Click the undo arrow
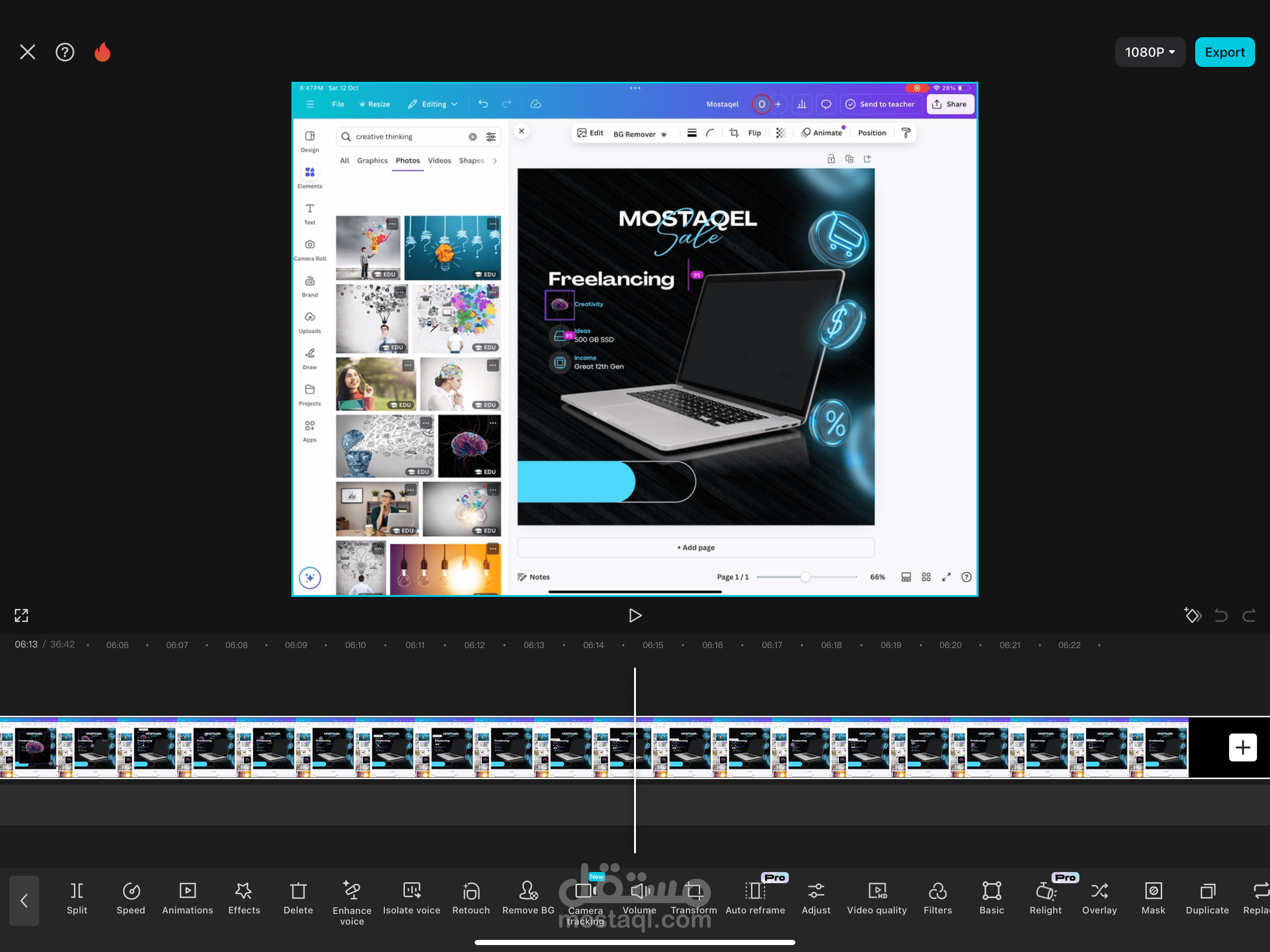The width and height of the screenshot is (1270, 952). [x=1221, y=615]
